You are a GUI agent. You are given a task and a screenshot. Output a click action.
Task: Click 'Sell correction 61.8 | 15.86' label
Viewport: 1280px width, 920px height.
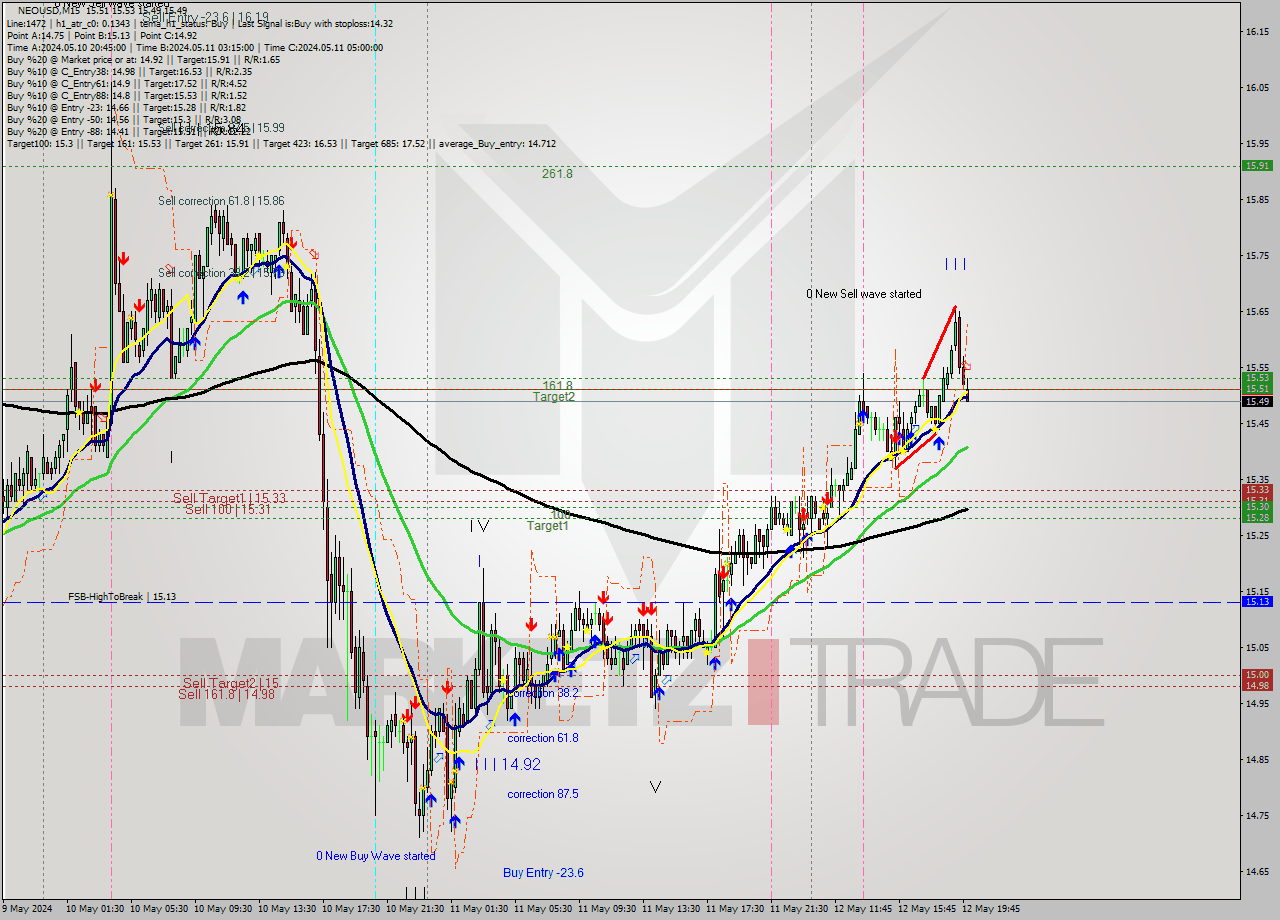221,201
